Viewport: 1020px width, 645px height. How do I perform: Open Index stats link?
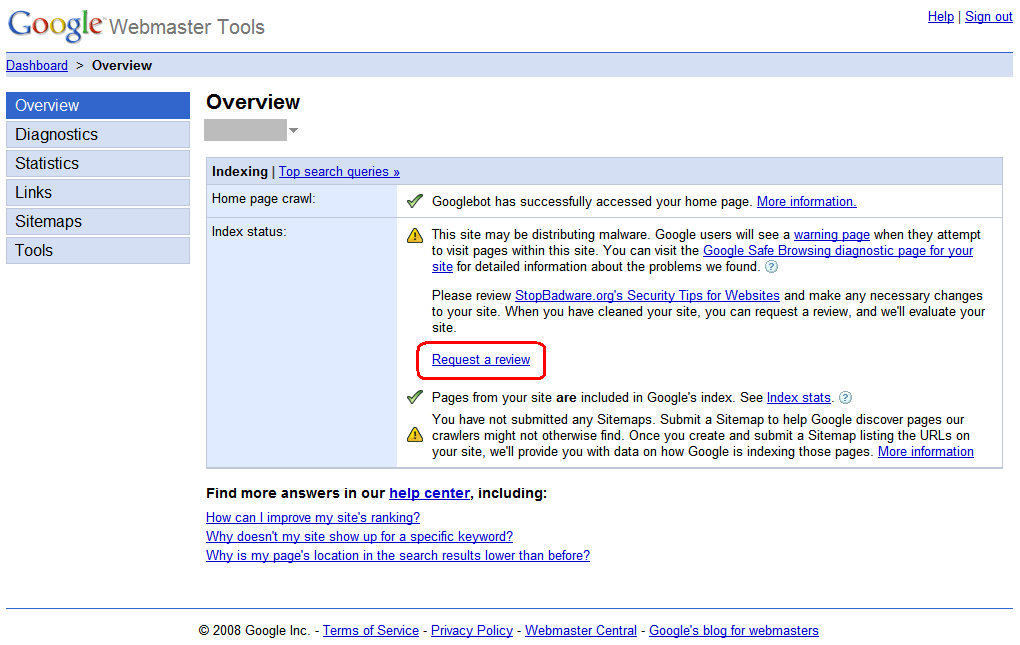[x=799, y=397]
